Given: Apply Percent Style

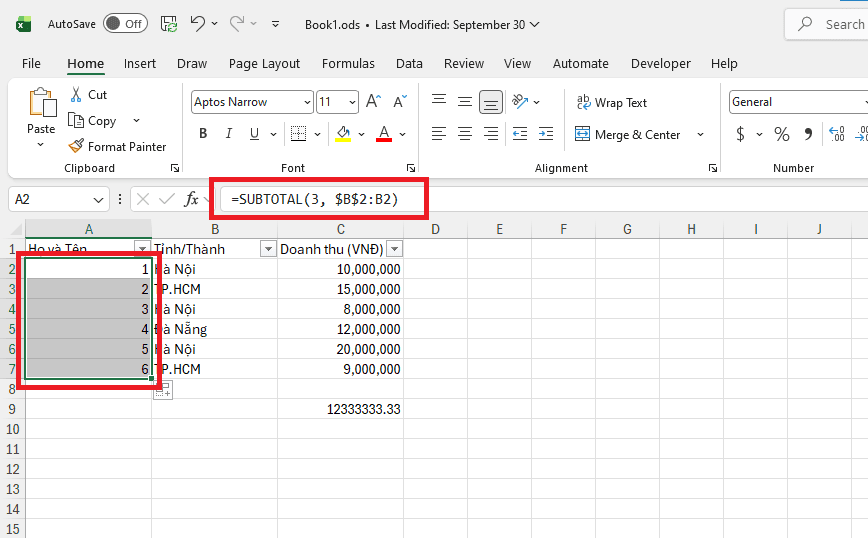Looking at the screenshot, I should tap(782, 134).
